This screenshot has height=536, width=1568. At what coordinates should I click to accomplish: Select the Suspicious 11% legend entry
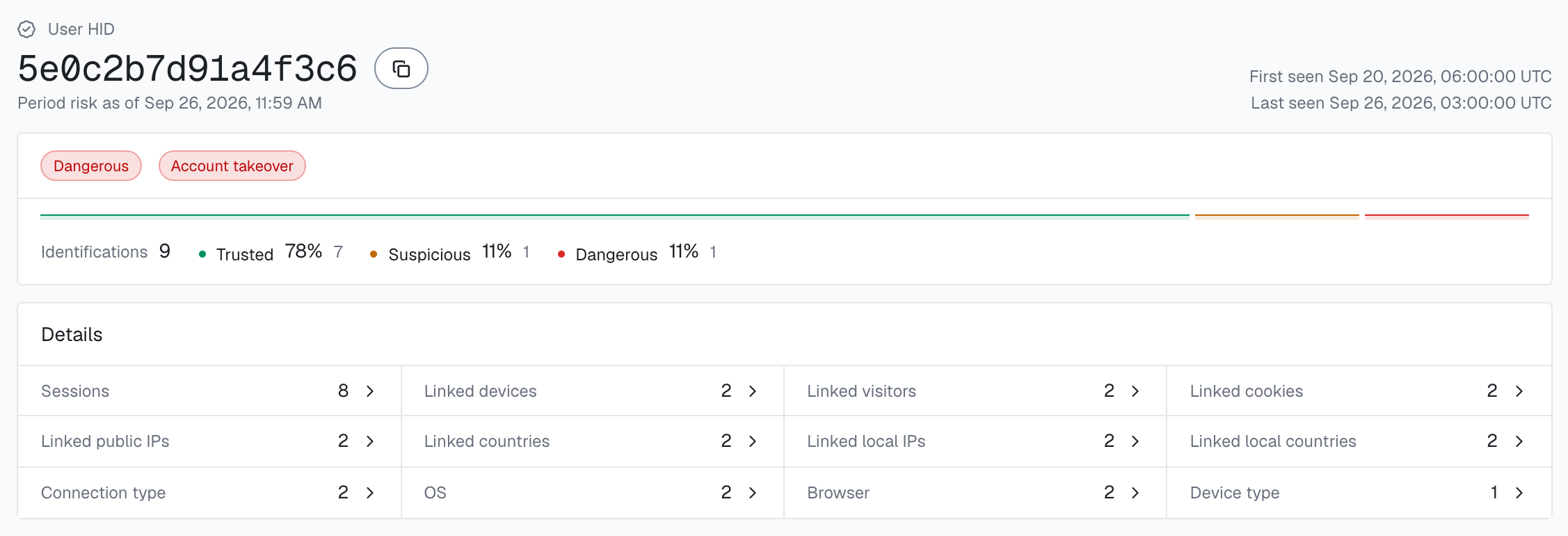[x=449, y=253]
